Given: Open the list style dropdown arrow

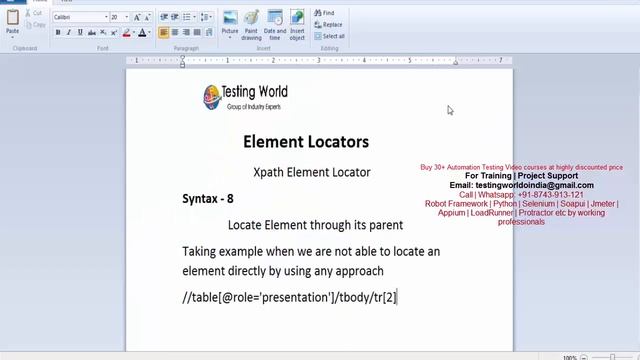Looking at the screenshot, I should 194,17.
